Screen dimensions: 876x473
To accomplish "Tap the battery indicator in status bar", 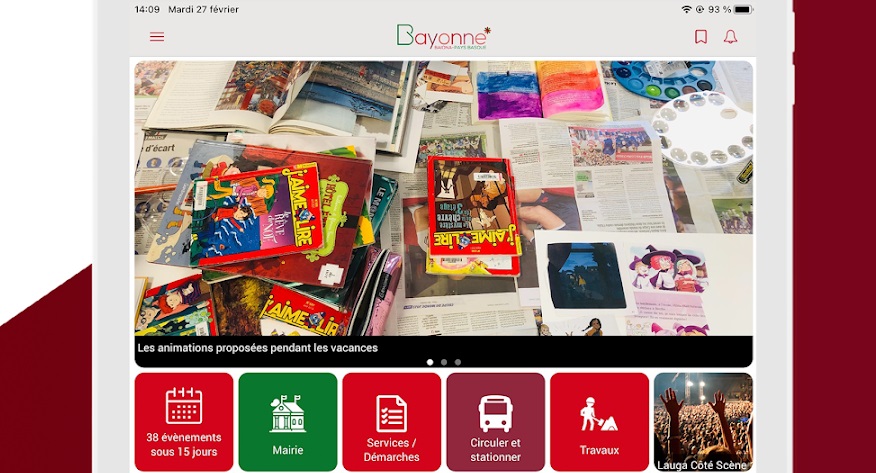I will pos(743,9).
